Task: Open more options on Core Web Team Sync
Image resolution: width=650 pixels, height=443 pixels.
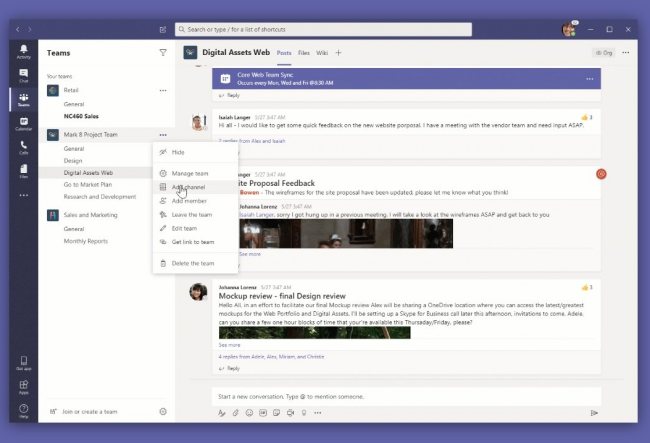Action: pos(589,79)
